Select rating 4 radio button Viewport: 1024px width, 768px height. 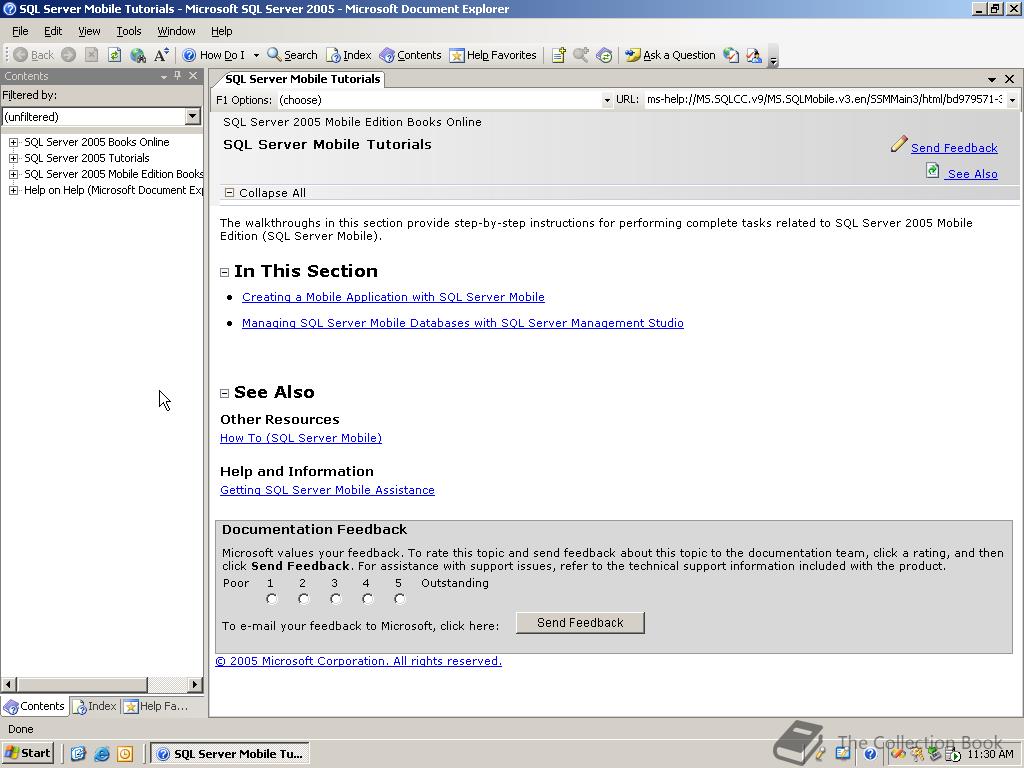pos(368,599)
